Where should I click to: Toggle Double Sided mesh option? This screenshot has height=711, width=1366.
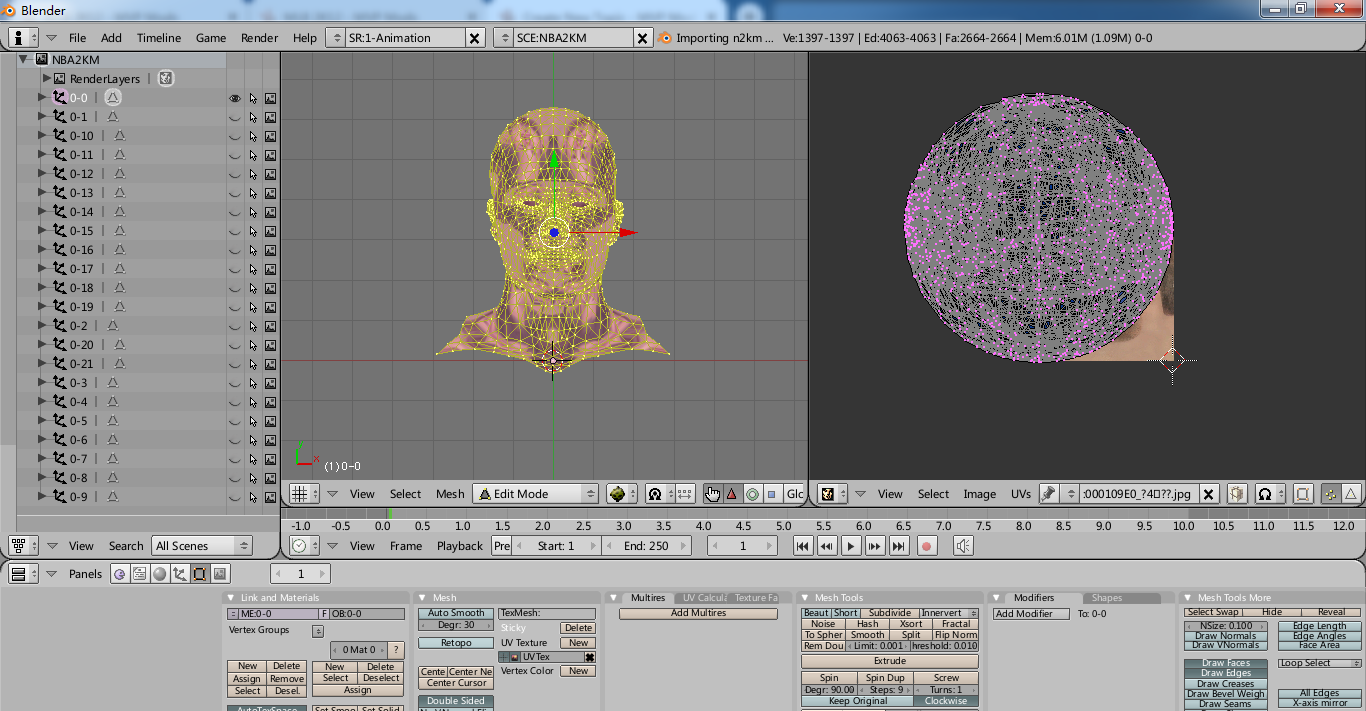pyautogui.click(x=456, y=701)
